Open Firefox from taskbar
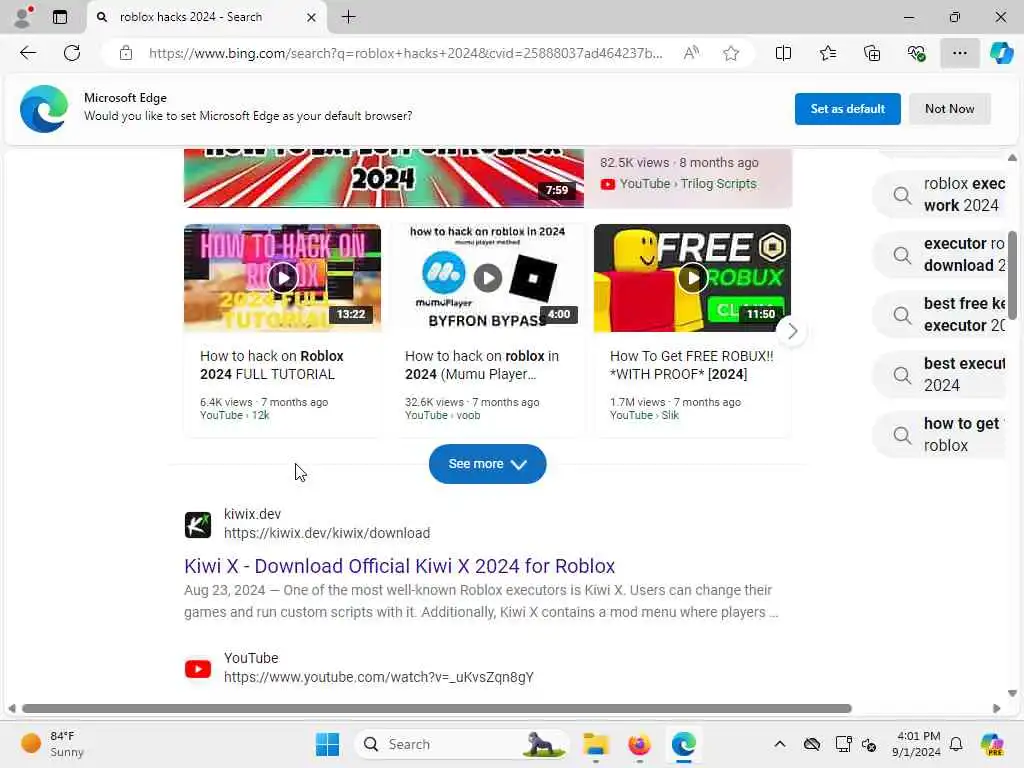Viewport: 1024px width, 768px height. point(639,744)
